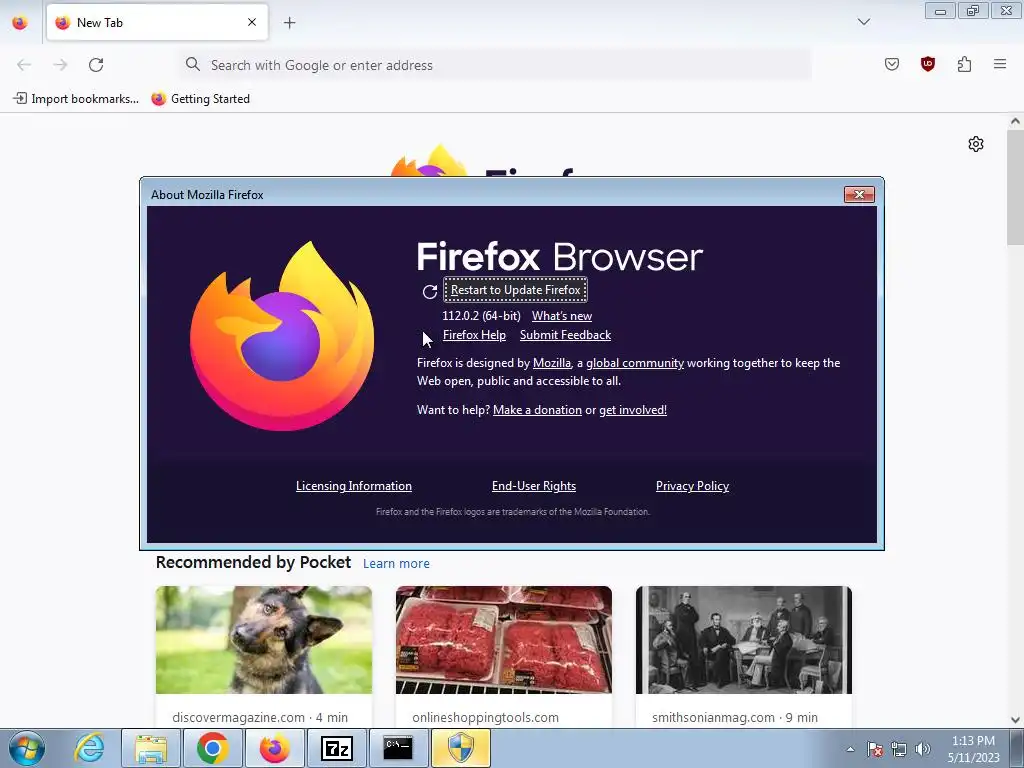Click the update refresh icon beside Restart

coord(429,292)
